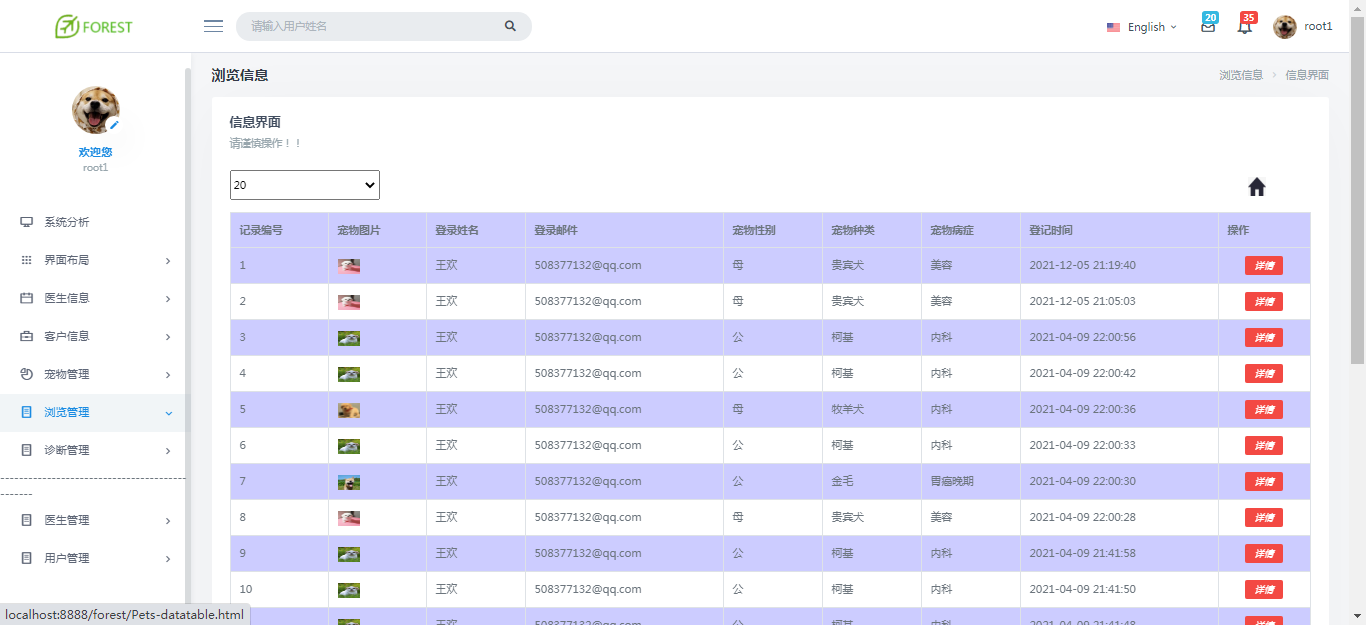Click the pet thumbnail in record 5
The width and height of the screenshot is (1366, 625).
coord(349,410)
